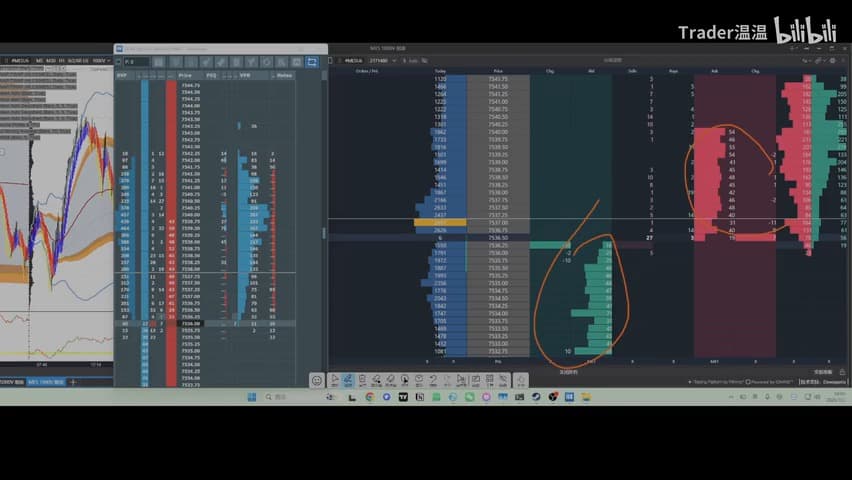852x480 pixels.
Task: Select the cursor pointer tool on annotation toolbar
Action: click(335, 380)
